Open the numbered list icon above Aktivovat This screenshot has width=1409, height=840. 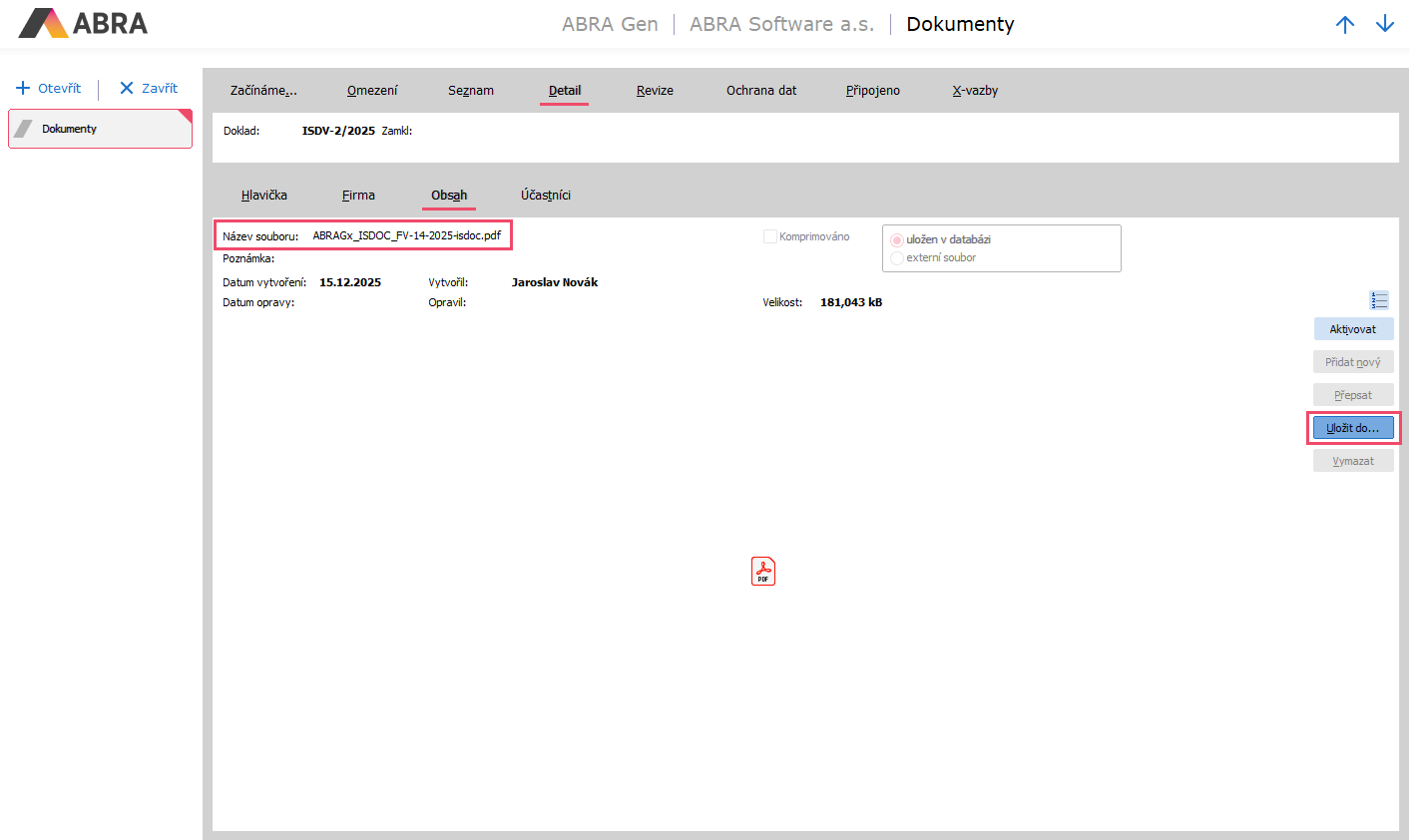click(x=1379, y=300)
